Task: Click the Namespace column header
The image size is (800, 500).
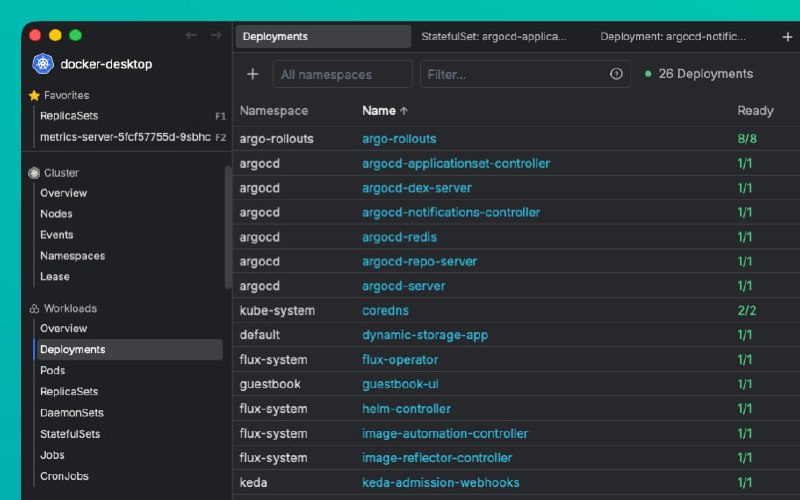Action: 274,111
